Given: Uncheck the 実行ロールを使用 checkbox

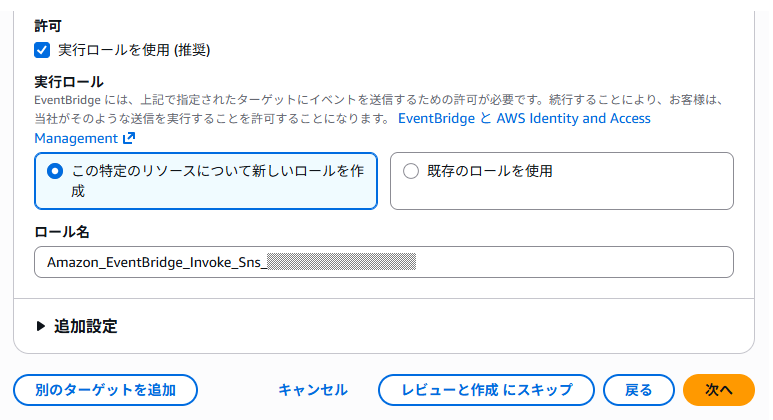Looking at the screenshot, I should [42, 50].
